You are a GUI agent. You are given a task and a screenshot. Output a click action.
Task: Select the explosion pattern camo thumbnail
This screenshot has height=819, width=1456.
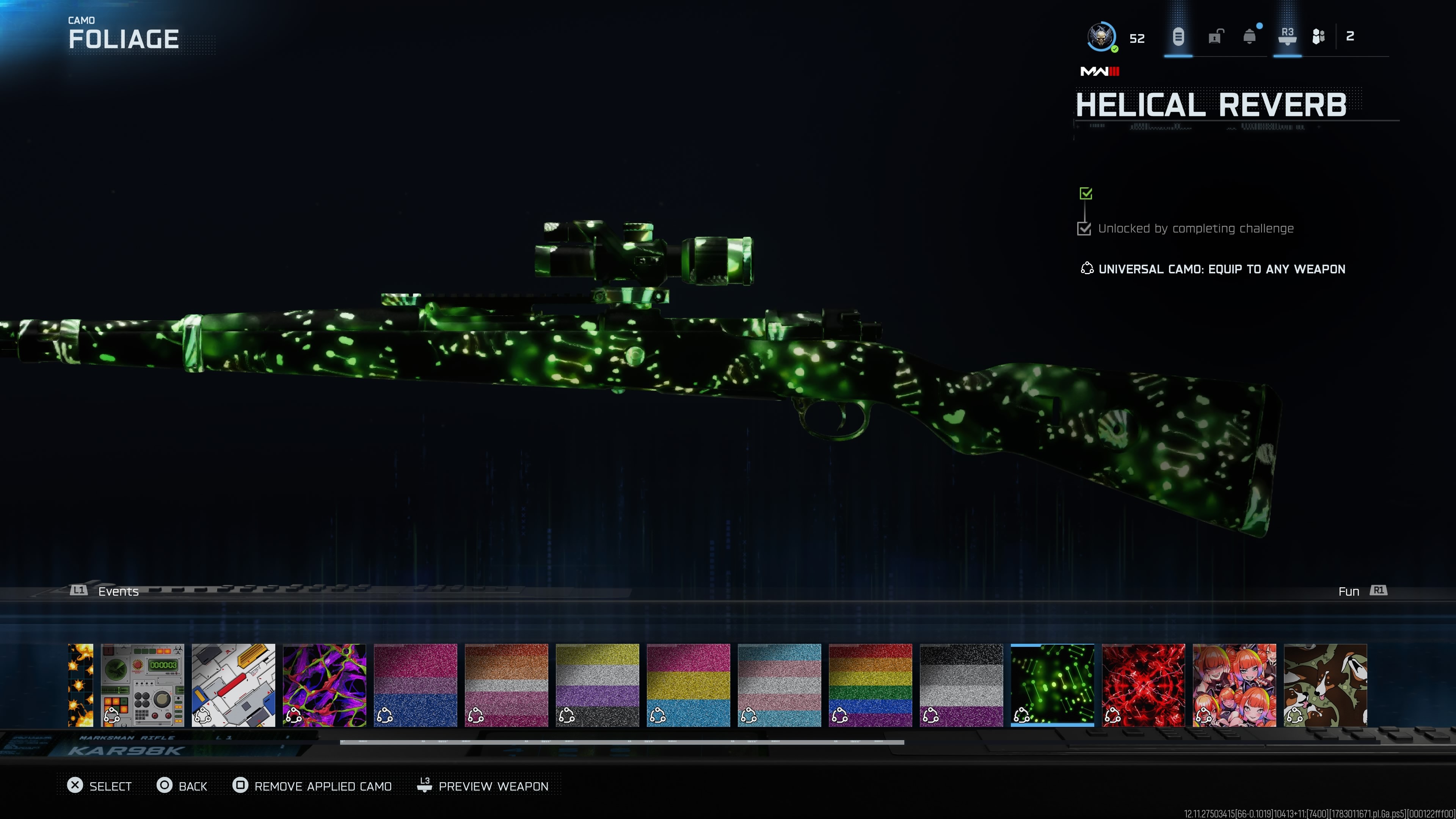pyautogui.click(x=81, y=685)
